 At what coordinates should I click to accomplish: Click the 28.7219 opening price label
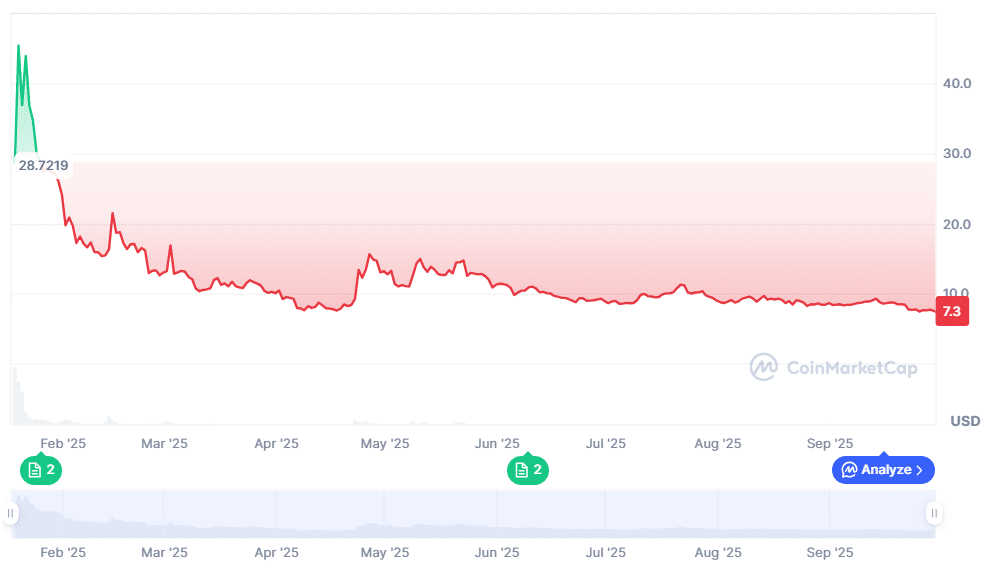(x=43, y=165)
